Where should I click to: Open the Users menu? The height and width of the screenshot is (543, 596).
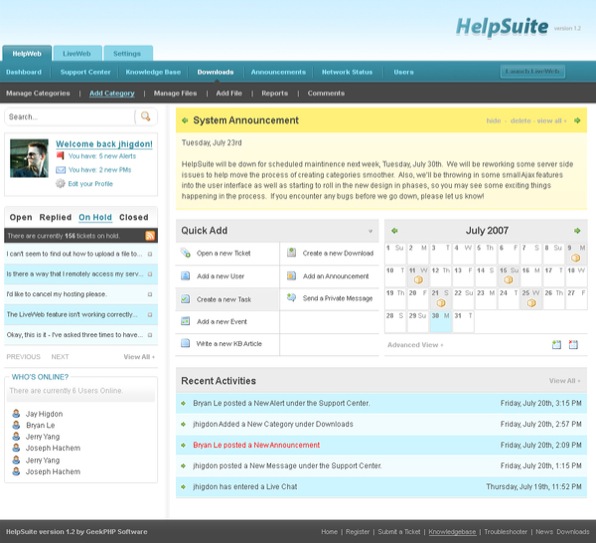click(x=403, y=72)
